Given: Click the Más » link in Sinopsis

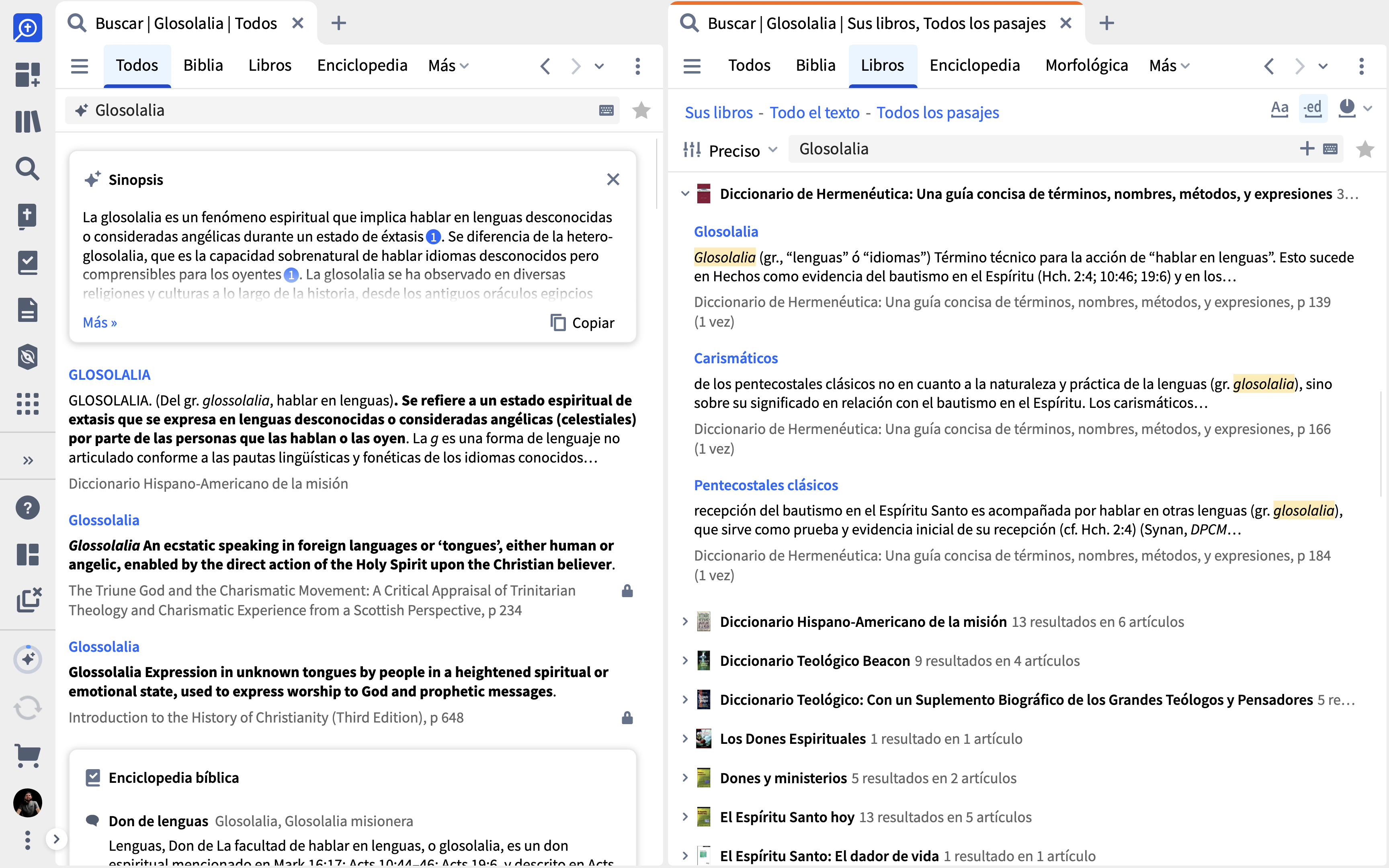Looking at the screenshot, I should coord(100,323).
